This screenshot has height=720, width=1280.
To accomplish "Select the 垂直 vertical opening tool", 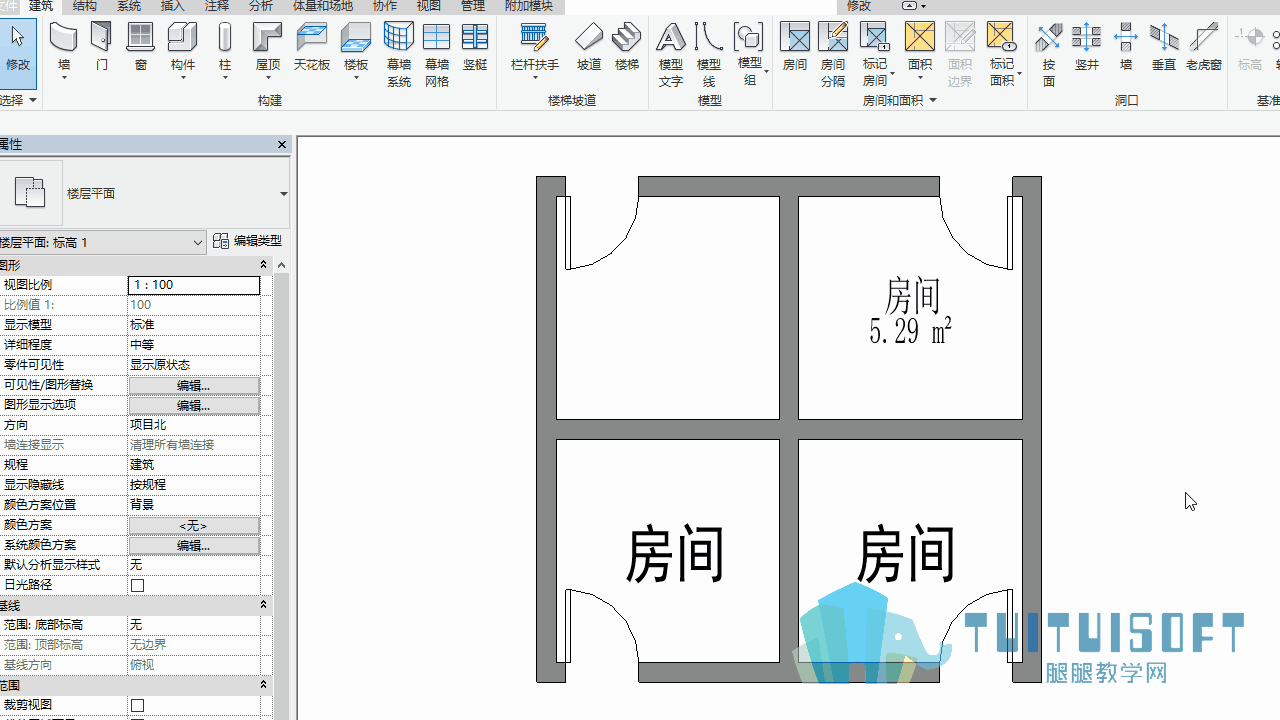I will click(x=1164, y=49).
